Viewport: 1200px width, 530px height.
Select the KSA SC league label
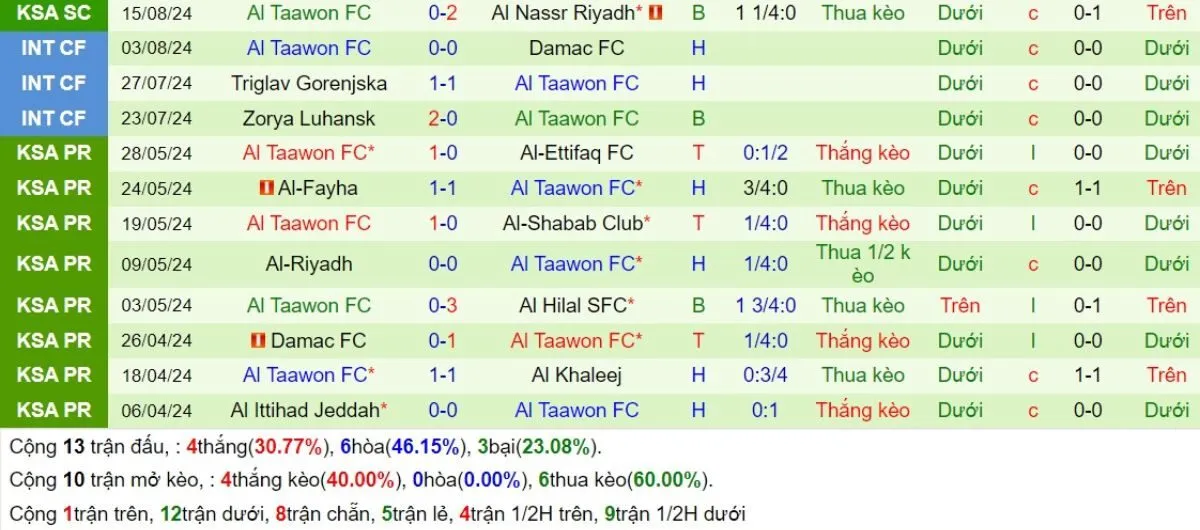click(x=54, y=13)
